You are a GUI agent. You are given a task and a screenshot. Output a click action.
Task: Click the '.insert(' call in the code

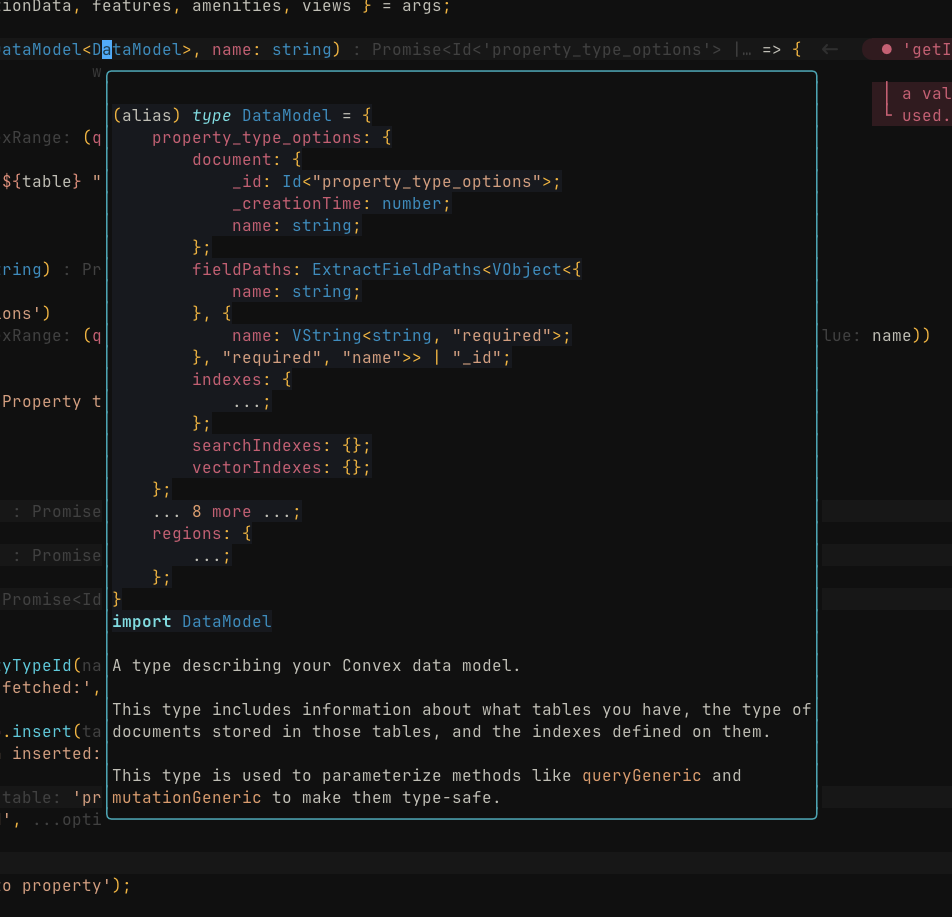(41, 731)
